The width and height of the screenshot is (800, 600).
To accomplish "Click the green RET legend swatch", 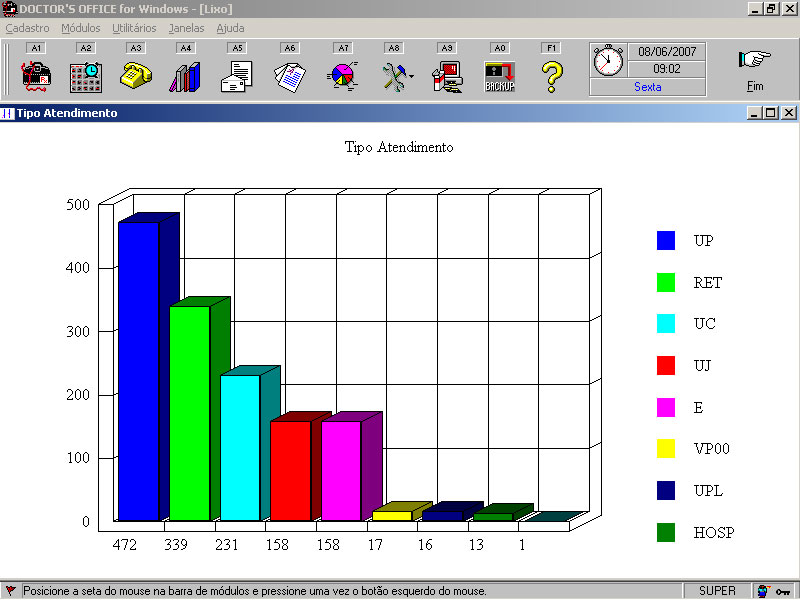I will tap(666, 282).
